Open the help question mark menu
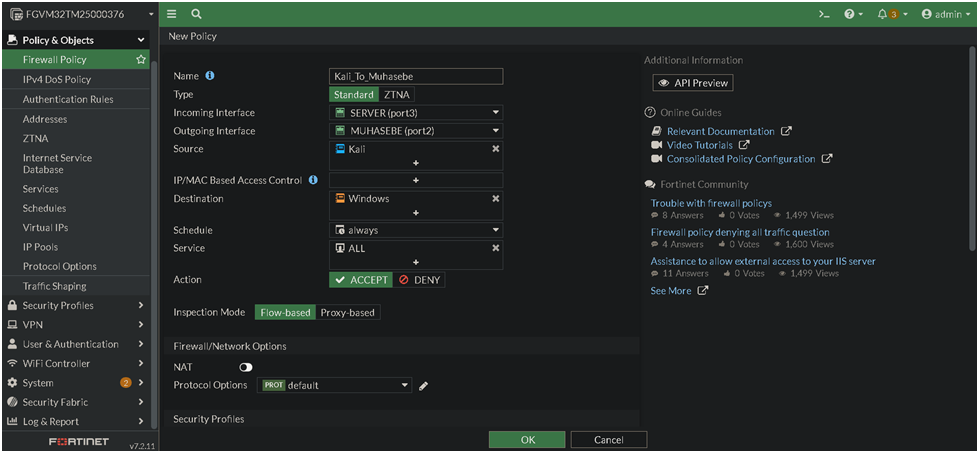The width and height of the screenshot is (979, 453). tap(854, 14)
